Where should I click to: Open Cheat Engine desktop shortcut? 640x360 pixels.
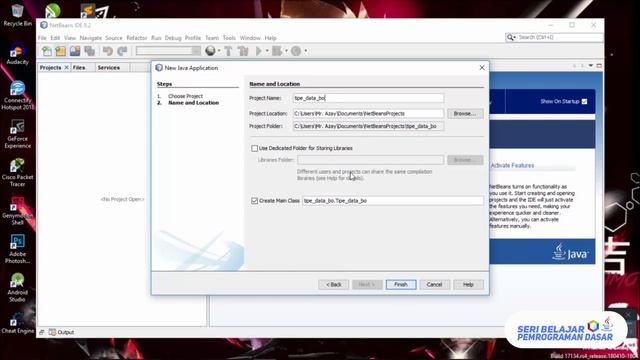[17, 323]
